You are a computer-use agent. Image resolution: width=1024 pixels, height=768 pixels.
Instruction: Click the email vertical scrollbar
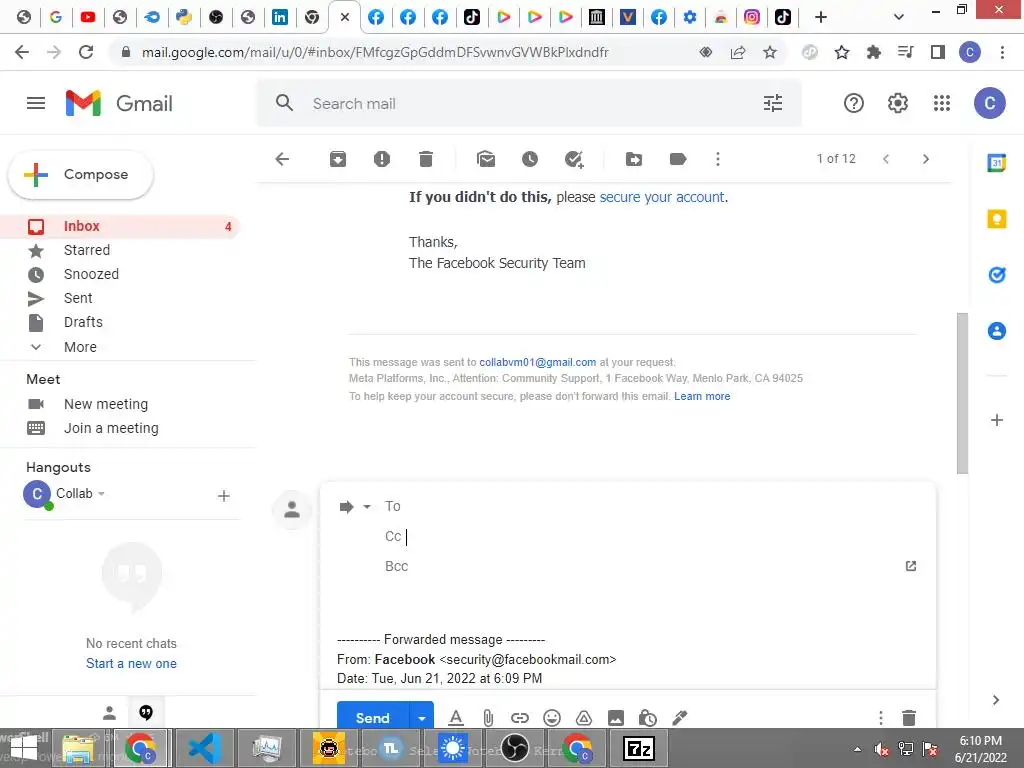962,393
